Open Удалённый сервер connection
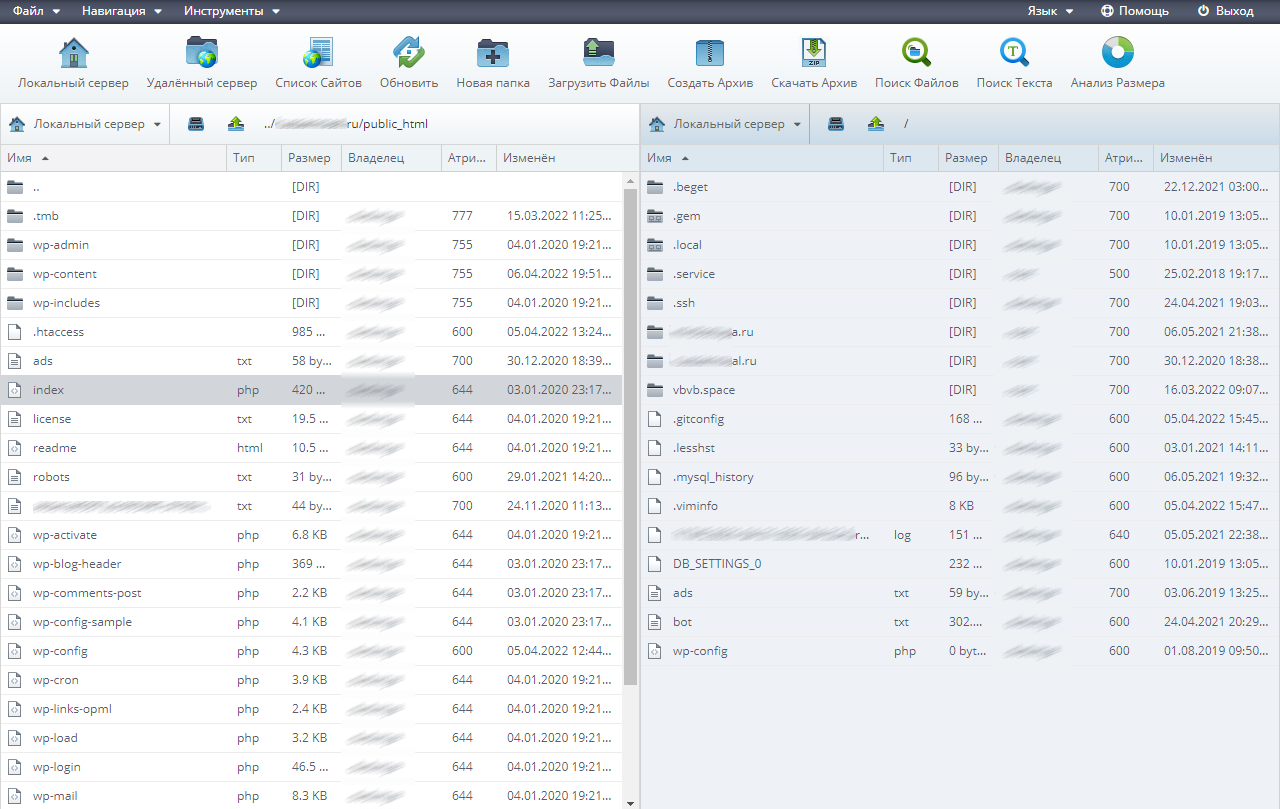This screenshot has height=809, width=1280. pyautogui.click(x=201, y=63)
